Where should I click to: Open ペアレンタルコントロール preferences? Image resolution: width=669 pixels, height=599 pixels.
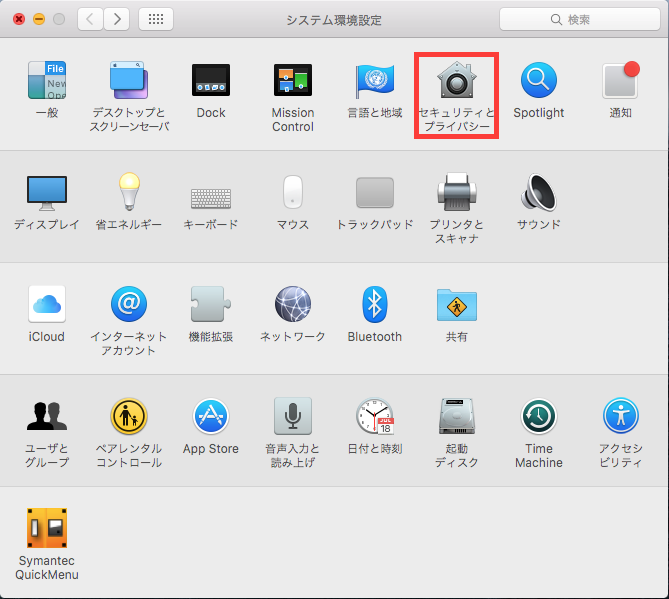[129, 416]
